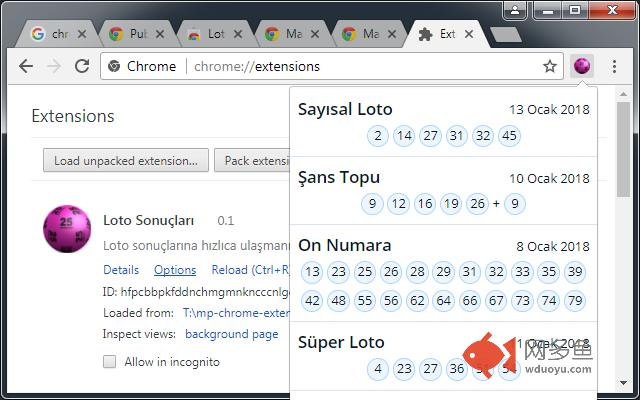Click the date 13 Ocak 2018
Viewport: 640px width, 400px height.
click(549, 110)
